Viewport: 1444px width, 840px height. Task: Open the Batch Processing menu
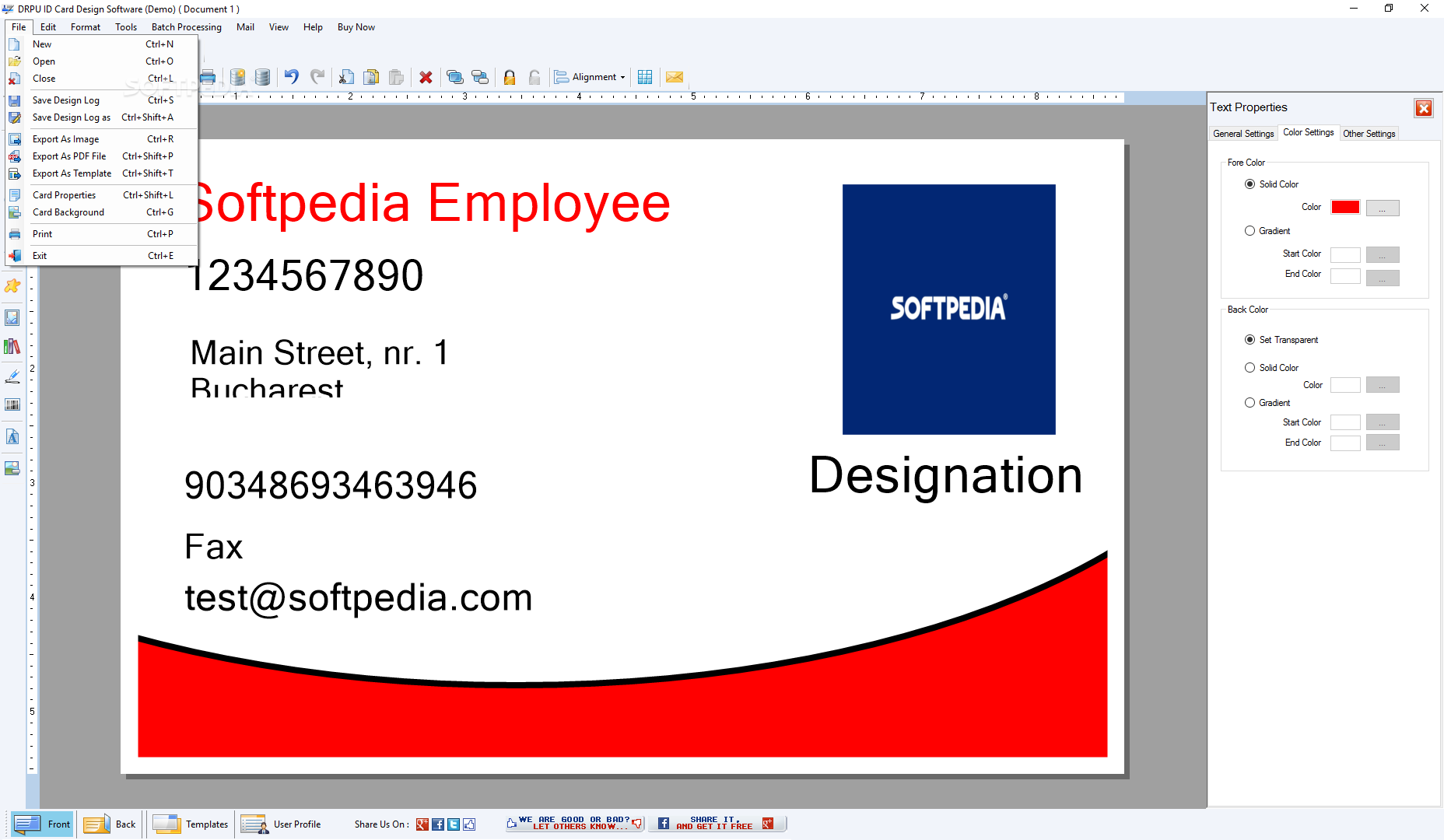coord(187,27)
